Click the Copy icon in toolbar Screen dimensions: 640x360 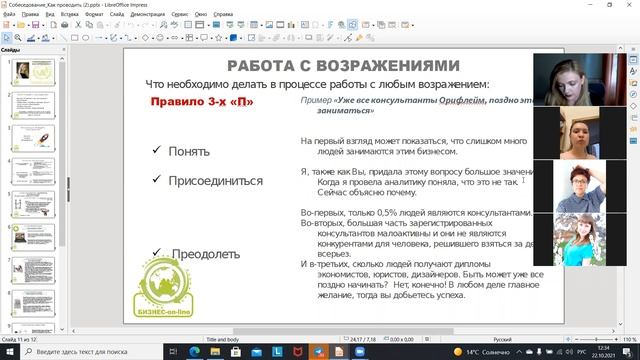(89, 25)
